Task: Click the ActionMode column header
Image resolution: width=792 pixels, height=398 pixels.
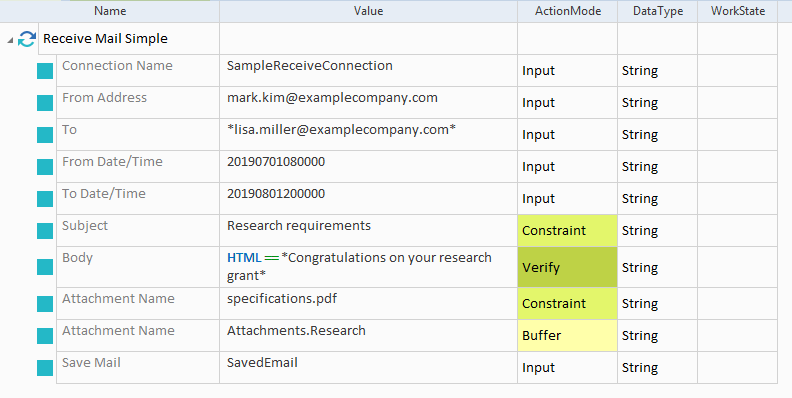Action: click(x=568, y=11)
